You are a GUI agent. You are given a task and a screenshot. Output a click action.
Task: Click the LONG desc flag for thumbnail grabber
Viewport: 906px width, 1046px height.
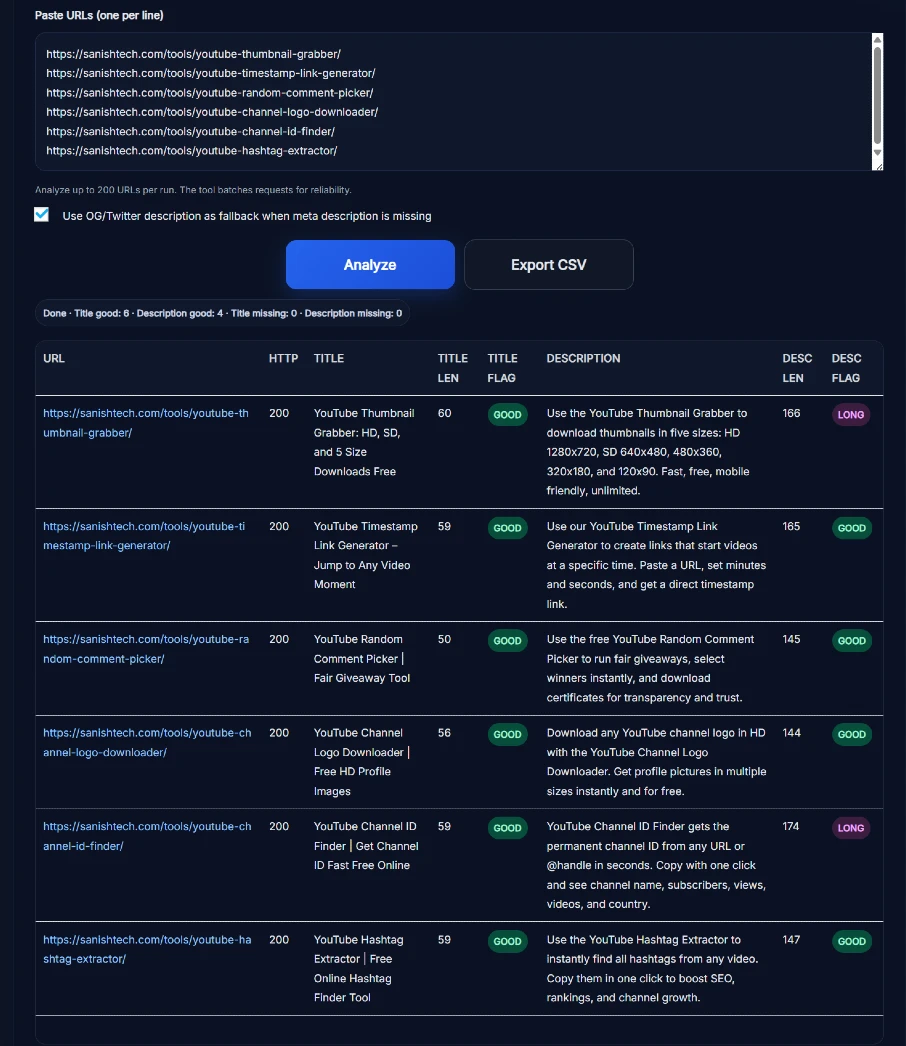pos(851,415)
